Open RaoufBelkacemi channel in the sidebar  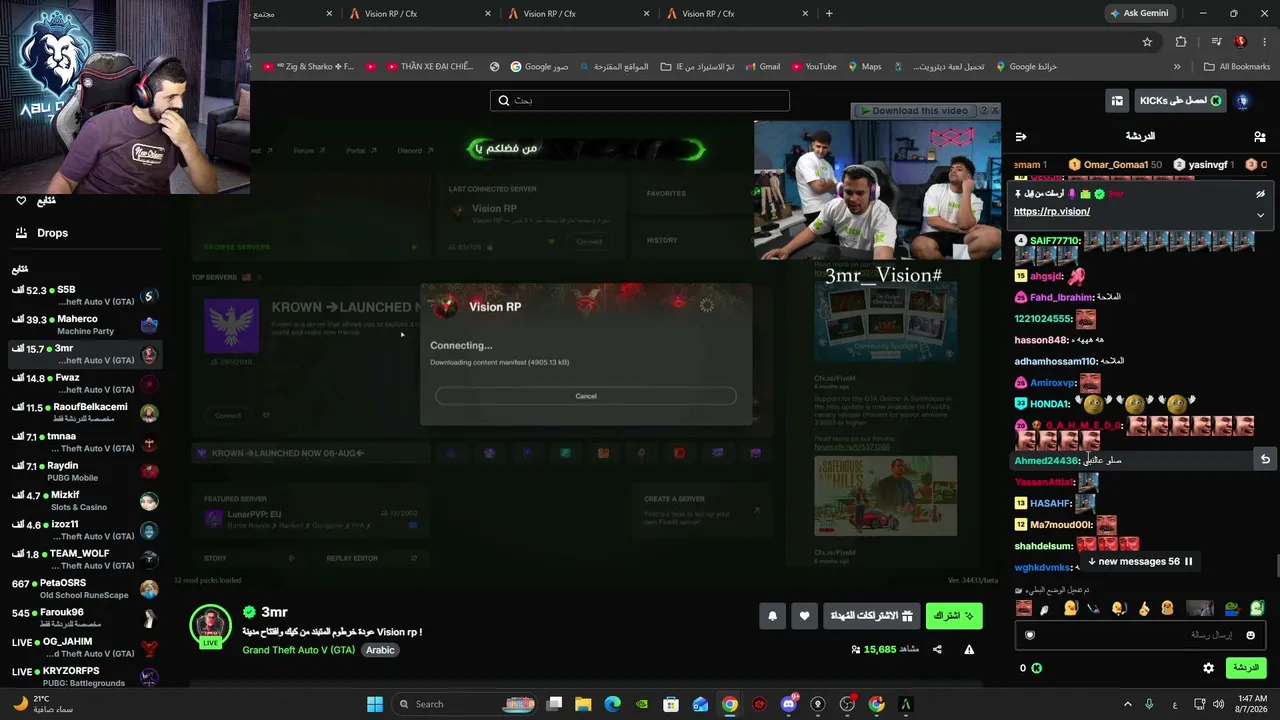pyautogui.click(x=85, y=413)
